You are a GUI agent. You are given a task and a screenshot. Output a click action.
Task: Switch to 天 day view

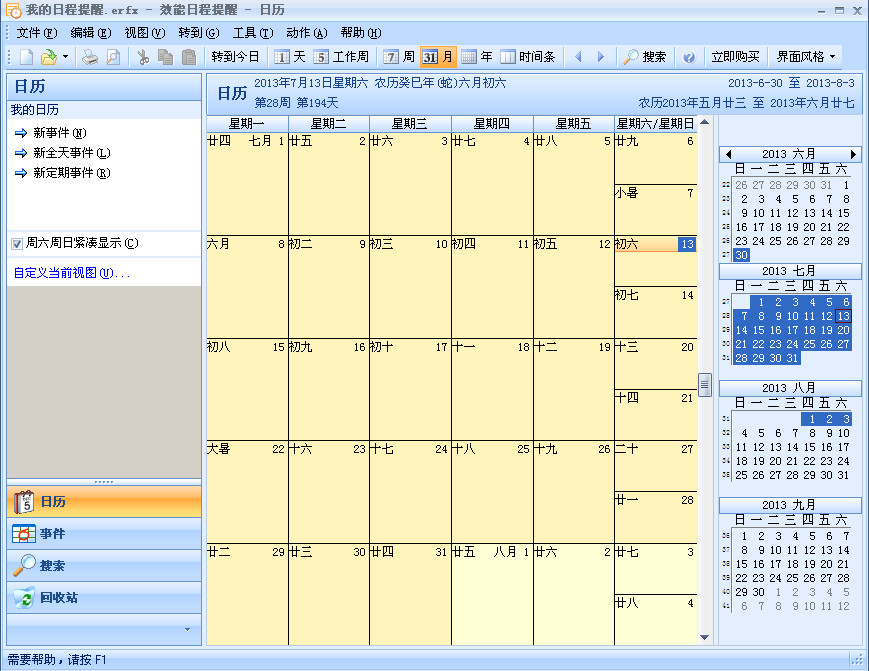coord(290,57)
